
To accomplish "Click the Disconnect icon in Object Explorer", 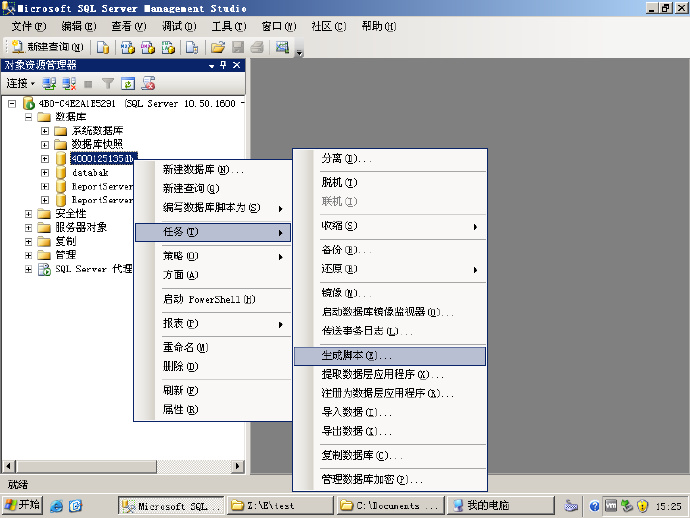I will point(69,83).
